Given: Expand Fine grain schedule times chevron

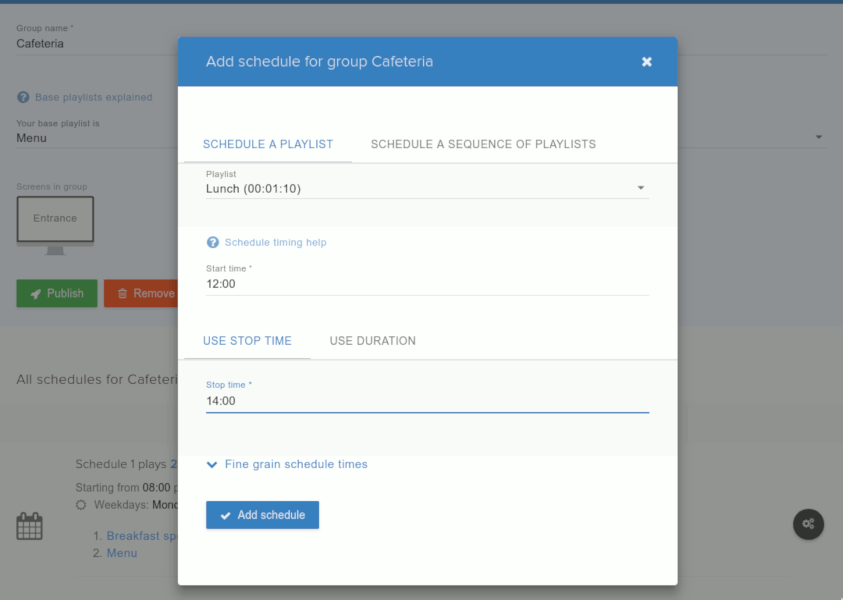Looking at the screenshot, I should (212, 465).
